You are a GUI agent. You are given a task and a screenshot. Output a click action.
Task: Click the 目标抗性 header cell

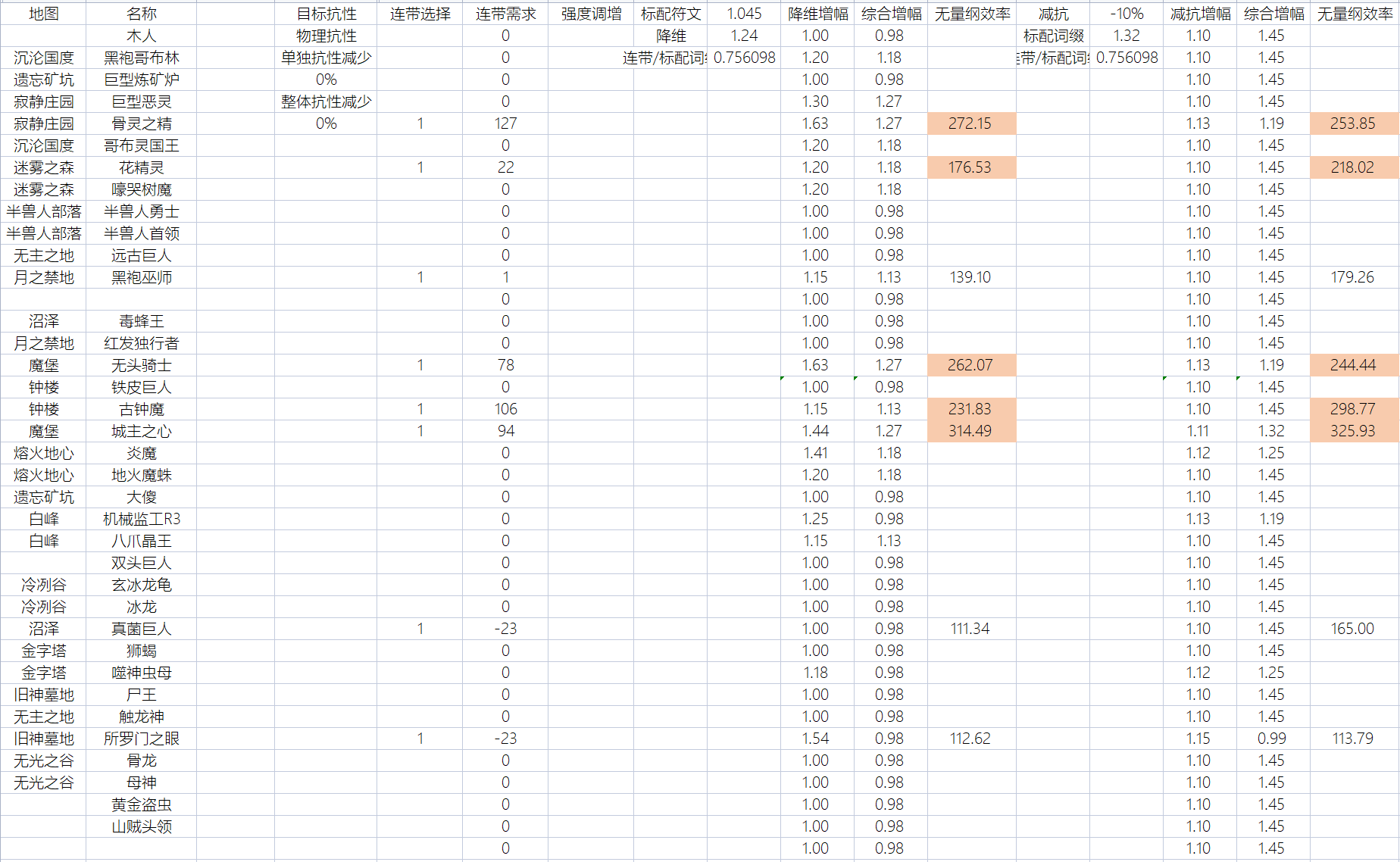[326, 14]
